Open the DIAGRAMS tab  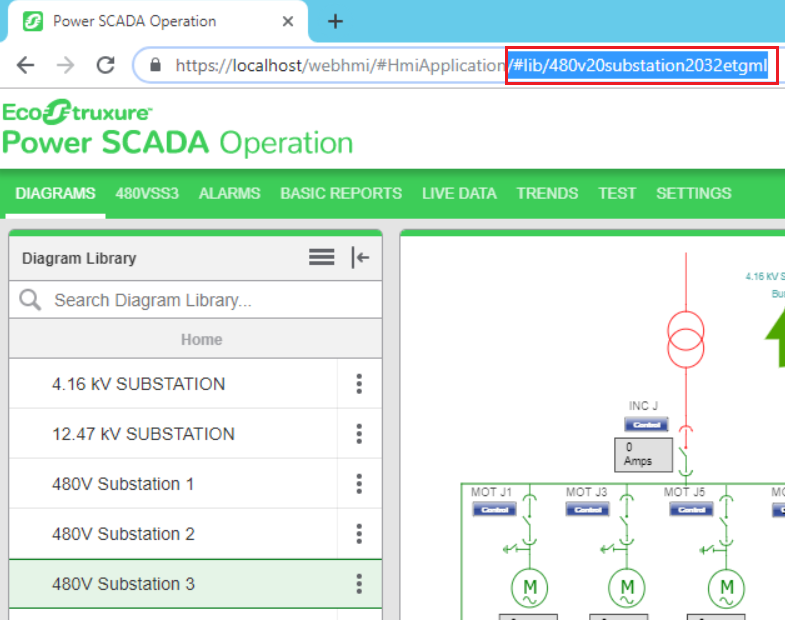pos(55,193)
